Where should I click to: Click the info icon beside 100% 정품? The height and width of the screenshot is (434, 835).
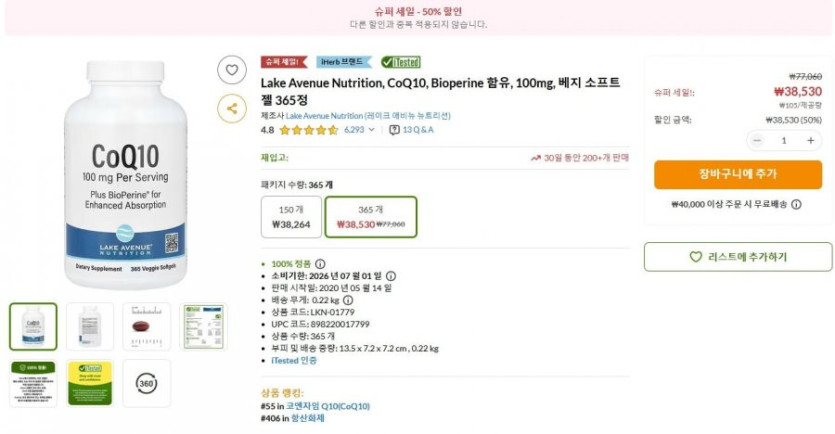320,264
